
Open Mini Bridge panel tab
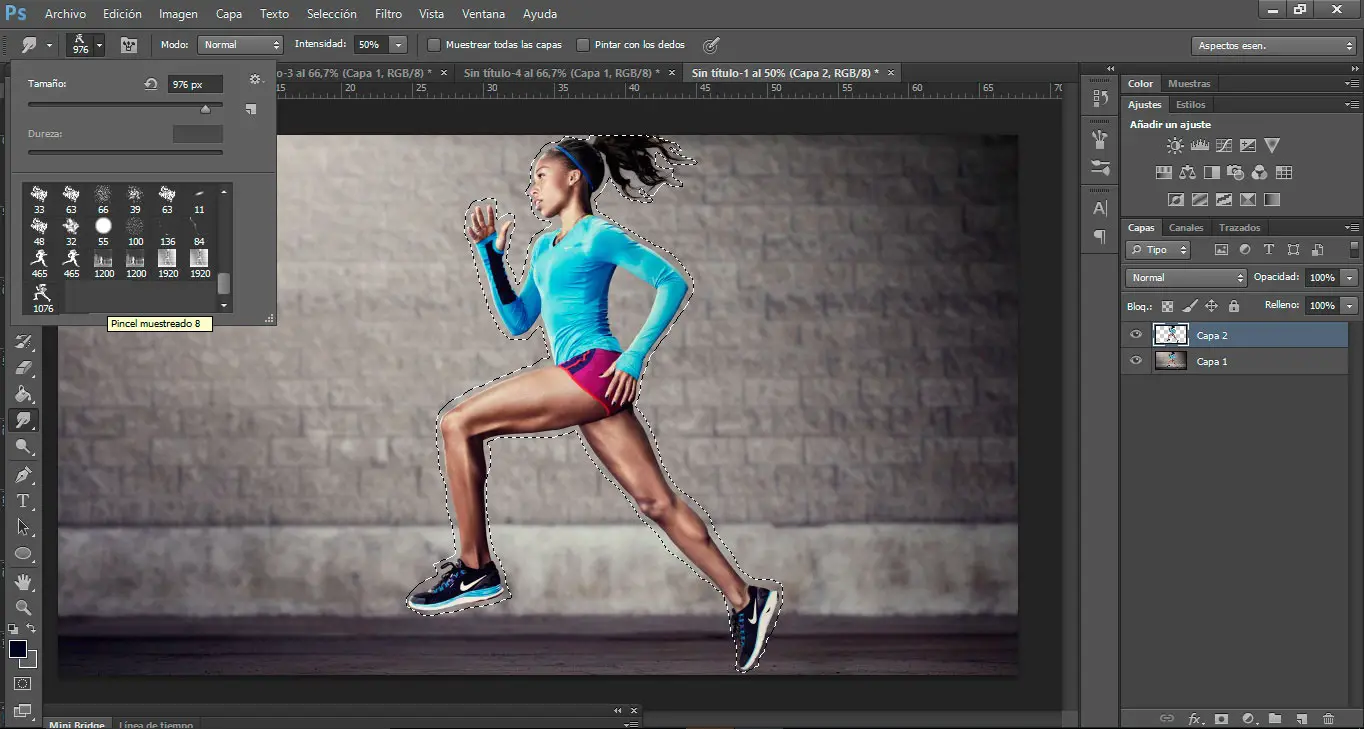pos(77,724)
